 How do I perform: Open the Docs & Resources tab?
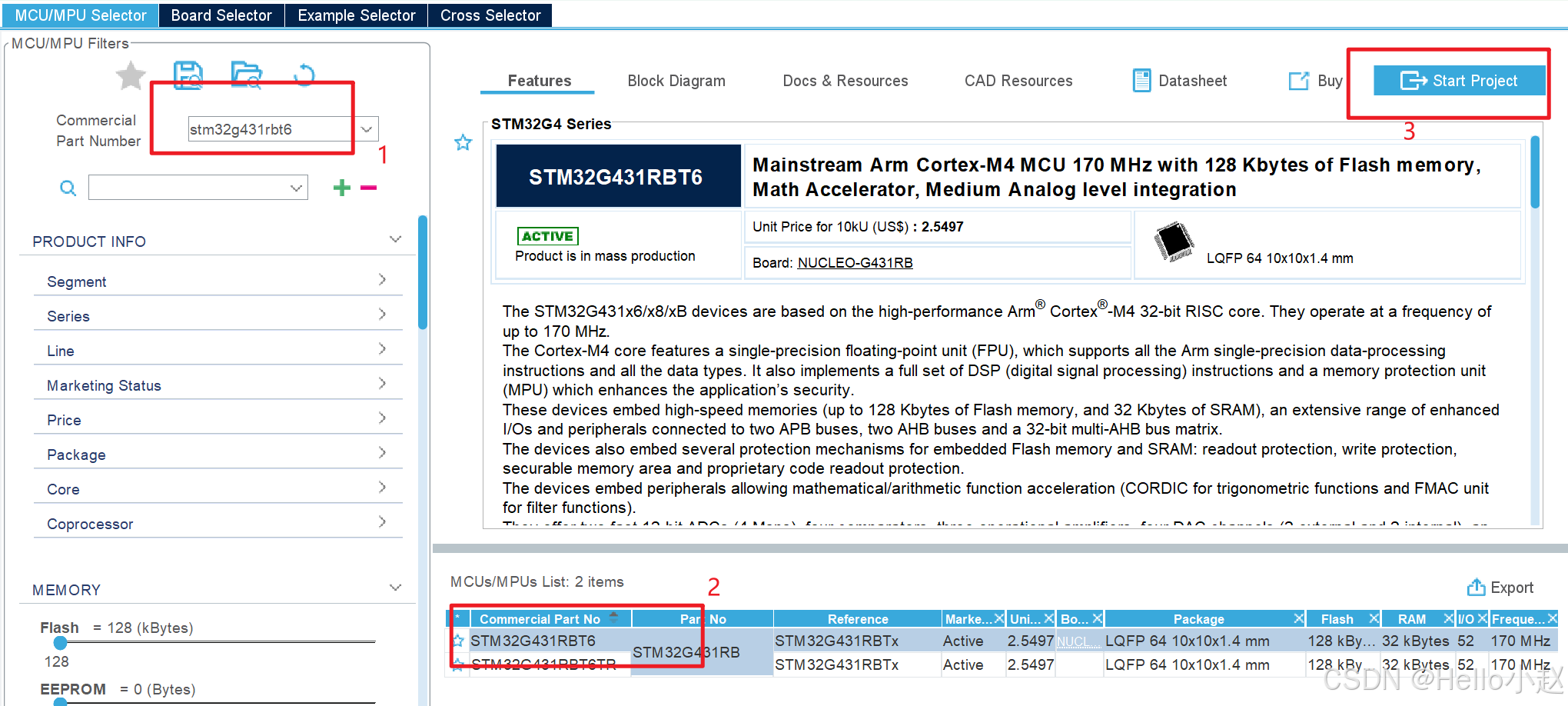point(845,81)
